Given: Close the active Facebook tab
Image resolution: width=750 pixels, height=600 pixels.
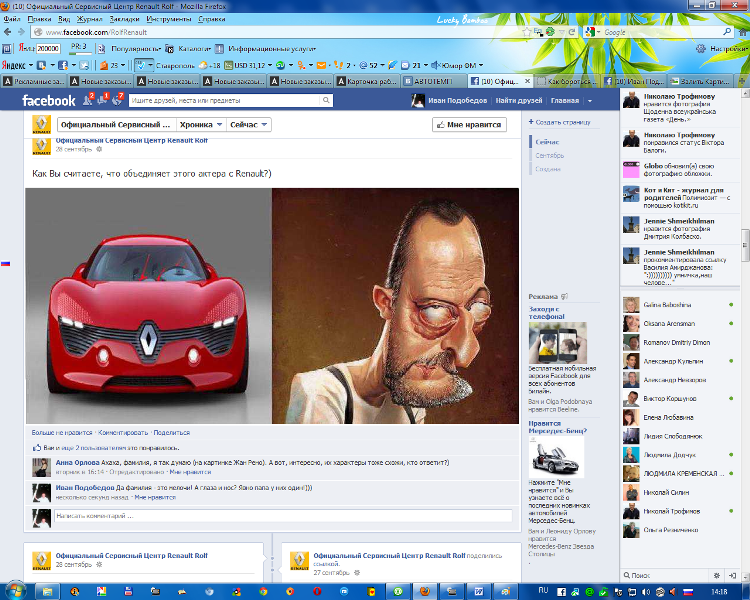Looking at the screenshot, I should (x=527, y=81).
